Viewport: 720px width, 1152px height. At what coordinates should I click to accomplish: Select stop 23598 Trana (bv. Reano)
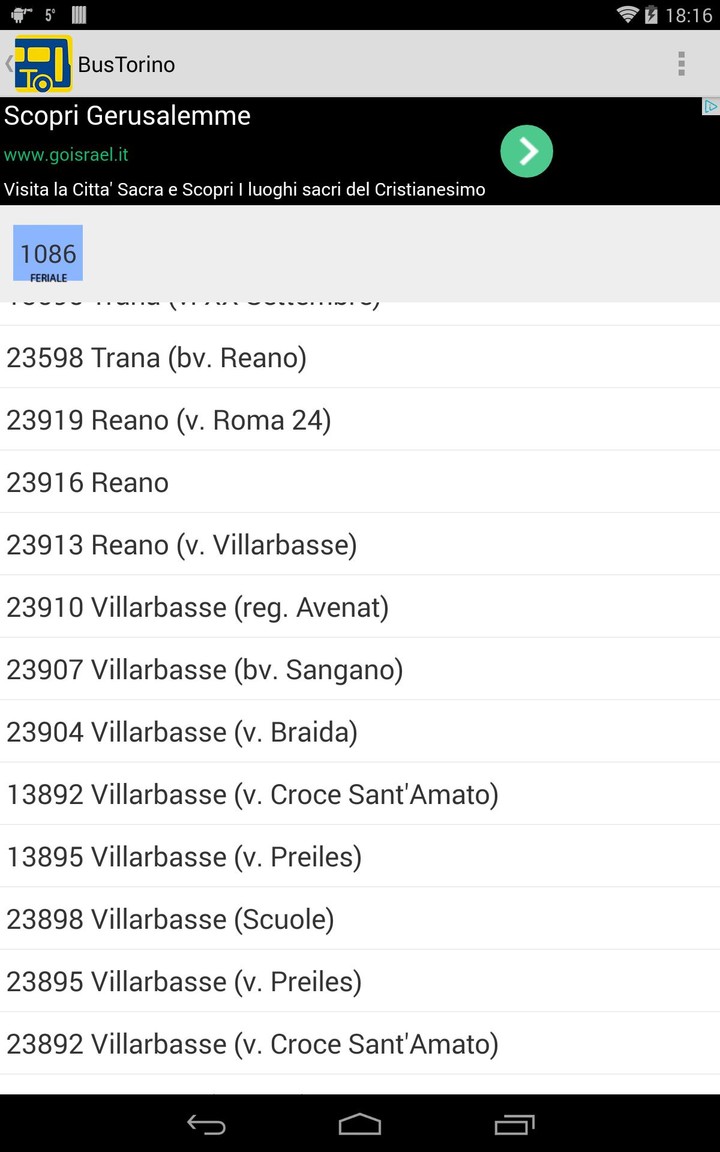tap(360, 357)
